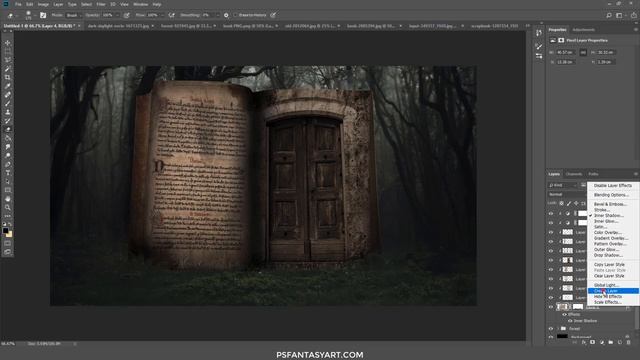Choose Create Layer from context menu

(613, 291)
